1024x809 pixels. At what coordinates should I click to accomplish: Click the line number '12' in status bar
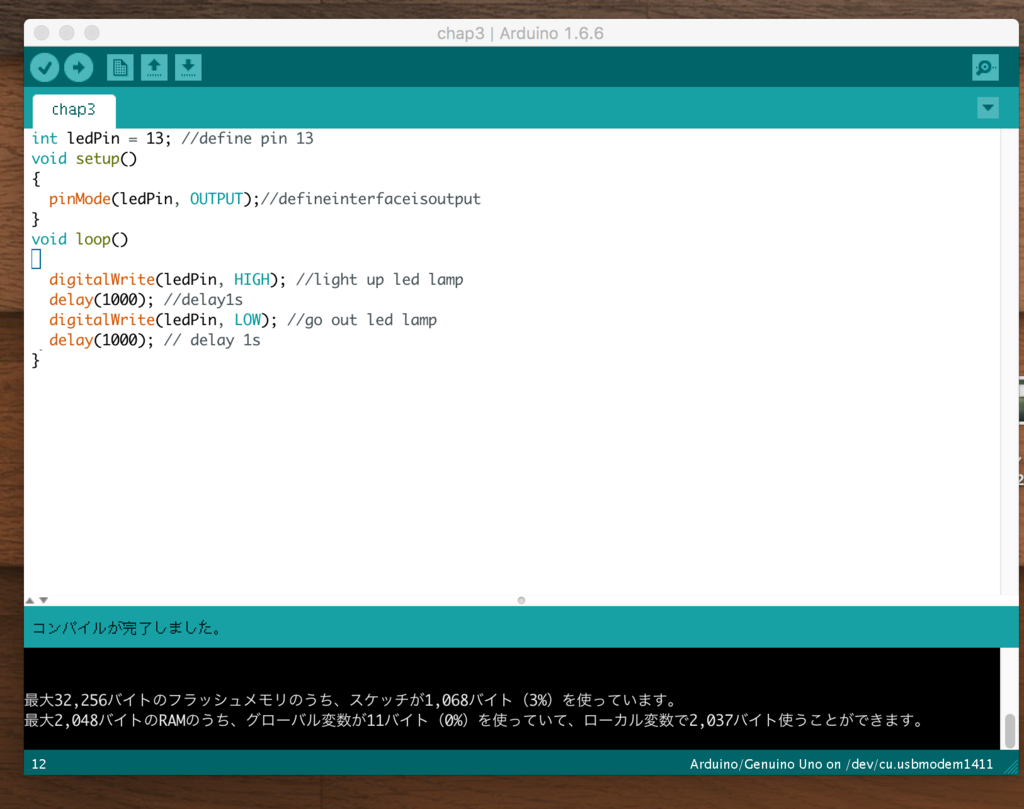pyautogui.click(x=39, y=764)
